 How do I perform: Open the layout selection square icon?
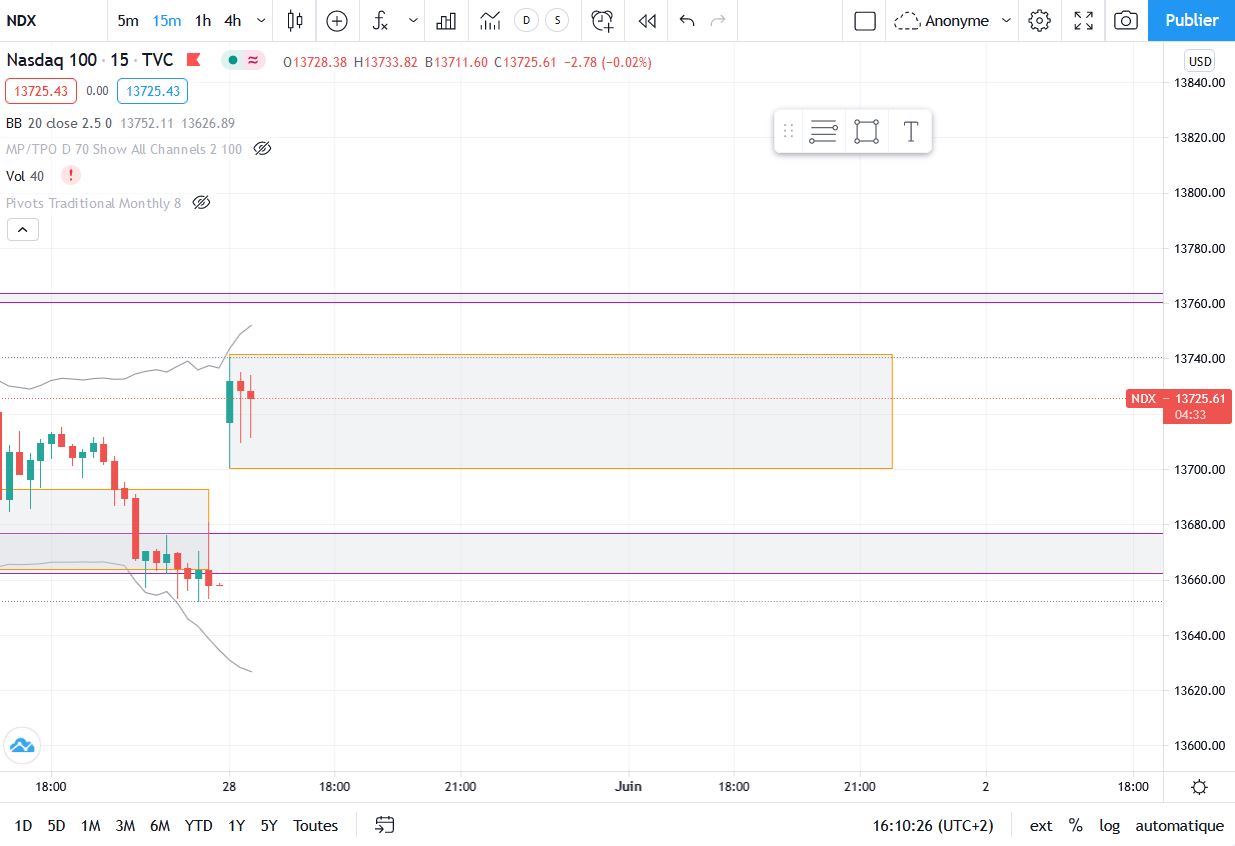click(865, 20)
